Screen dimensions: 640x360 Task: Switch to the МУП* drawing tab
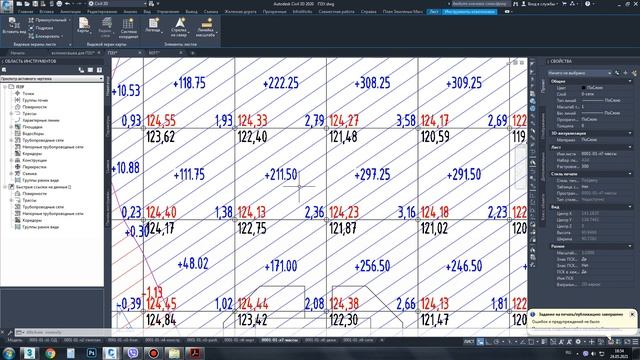click(x=154, y=53)
